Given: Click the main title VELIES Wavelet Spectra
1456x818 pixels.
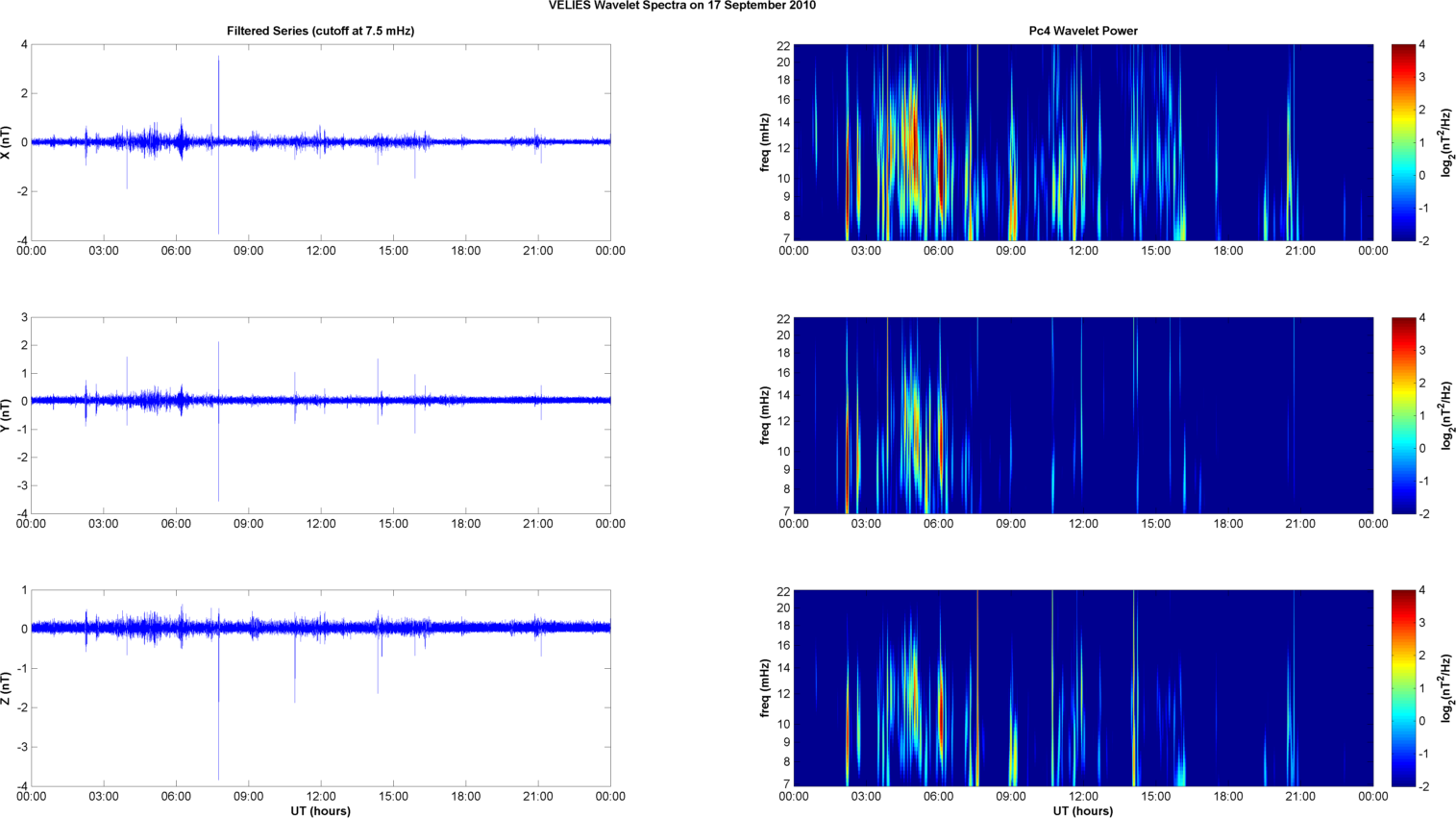Looking at the screenshot, I should click(681, 6).
